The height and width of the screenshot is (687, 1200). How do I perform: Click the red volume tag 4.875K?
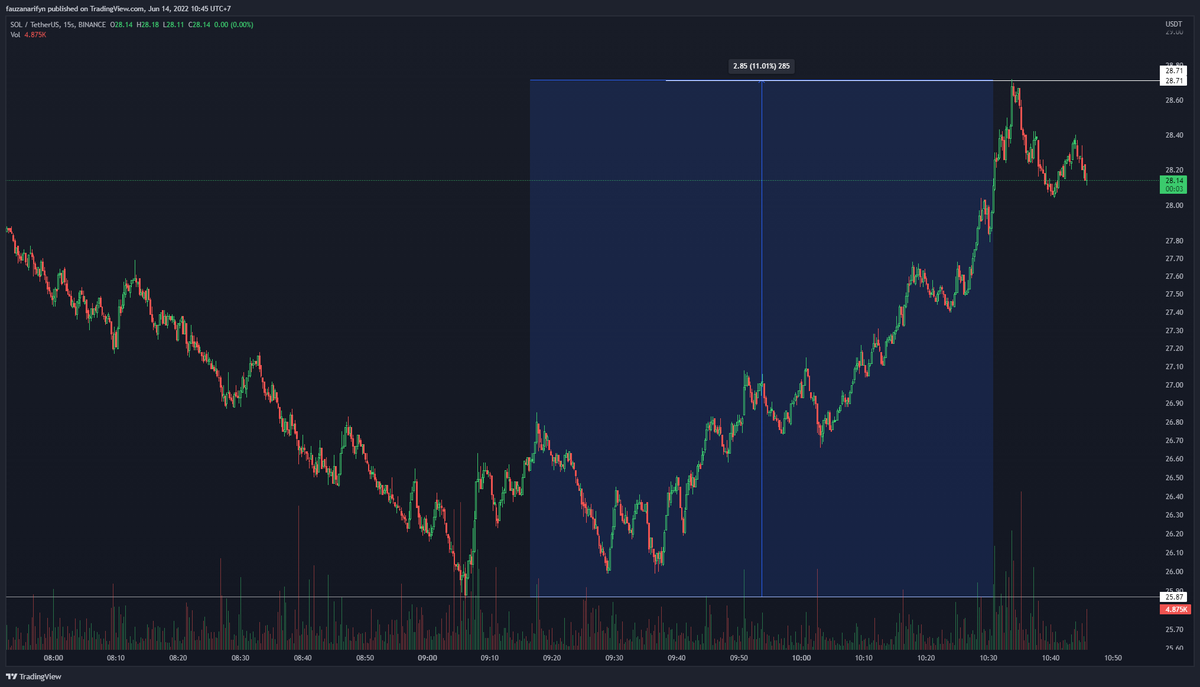pyautogui.click(x=1174, y=609)
